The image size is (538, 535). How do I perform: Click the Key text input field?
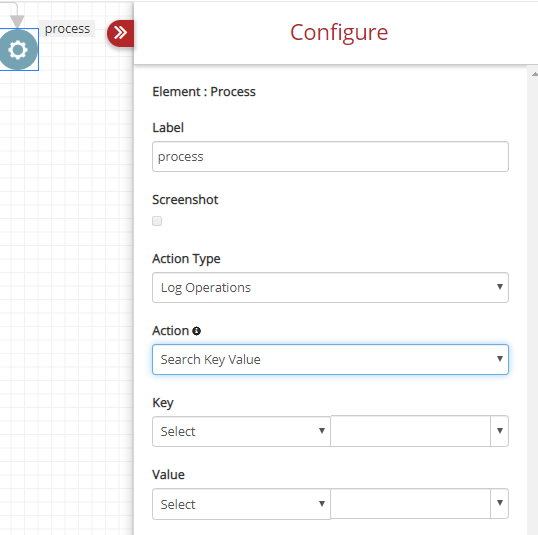410,431
